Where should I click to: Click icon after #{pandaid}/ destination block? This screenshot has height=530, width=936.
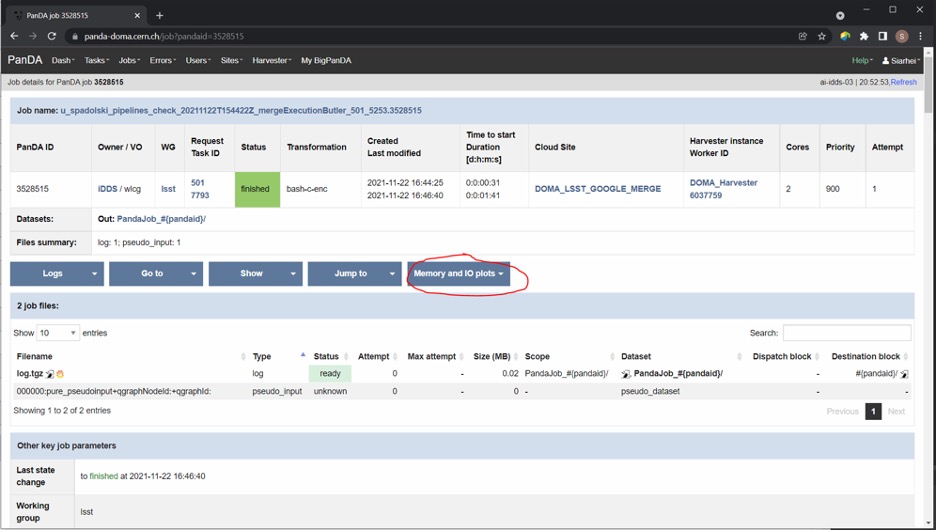904,374
